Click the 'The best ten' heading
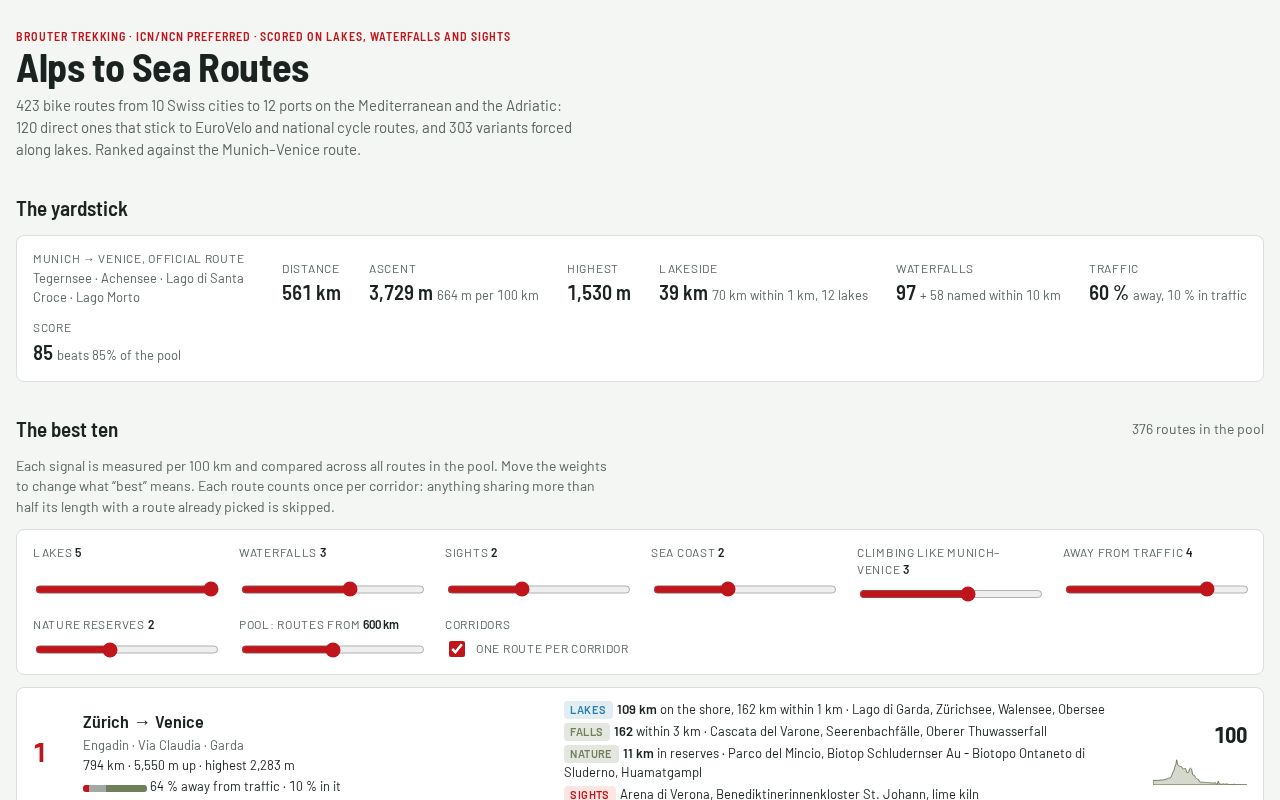1280x800 pixels. 67,430
